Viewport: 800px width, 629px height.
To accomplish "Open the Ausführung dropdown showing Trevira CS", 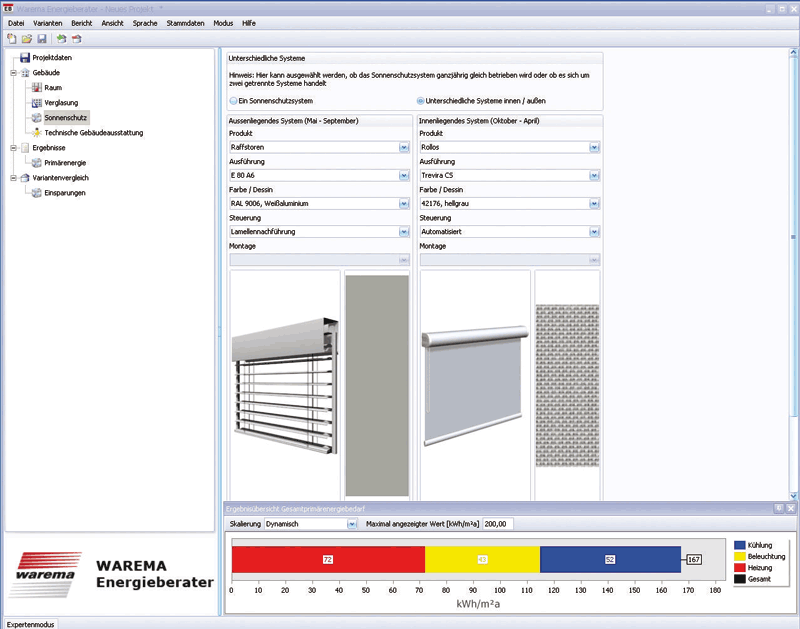I will point(594,175).
